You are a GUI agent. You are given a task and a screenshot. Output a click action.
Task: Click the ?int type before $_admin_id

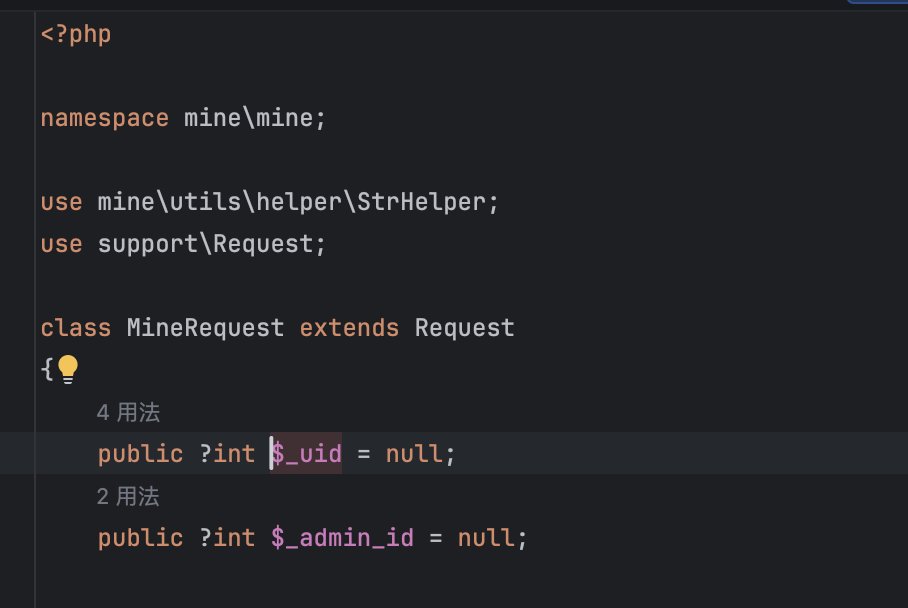227,538
